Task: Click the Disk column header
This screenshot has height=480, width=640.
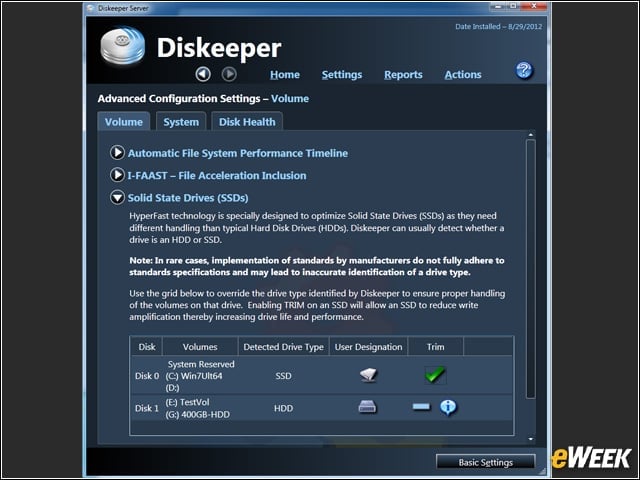Action: point(147,347)
